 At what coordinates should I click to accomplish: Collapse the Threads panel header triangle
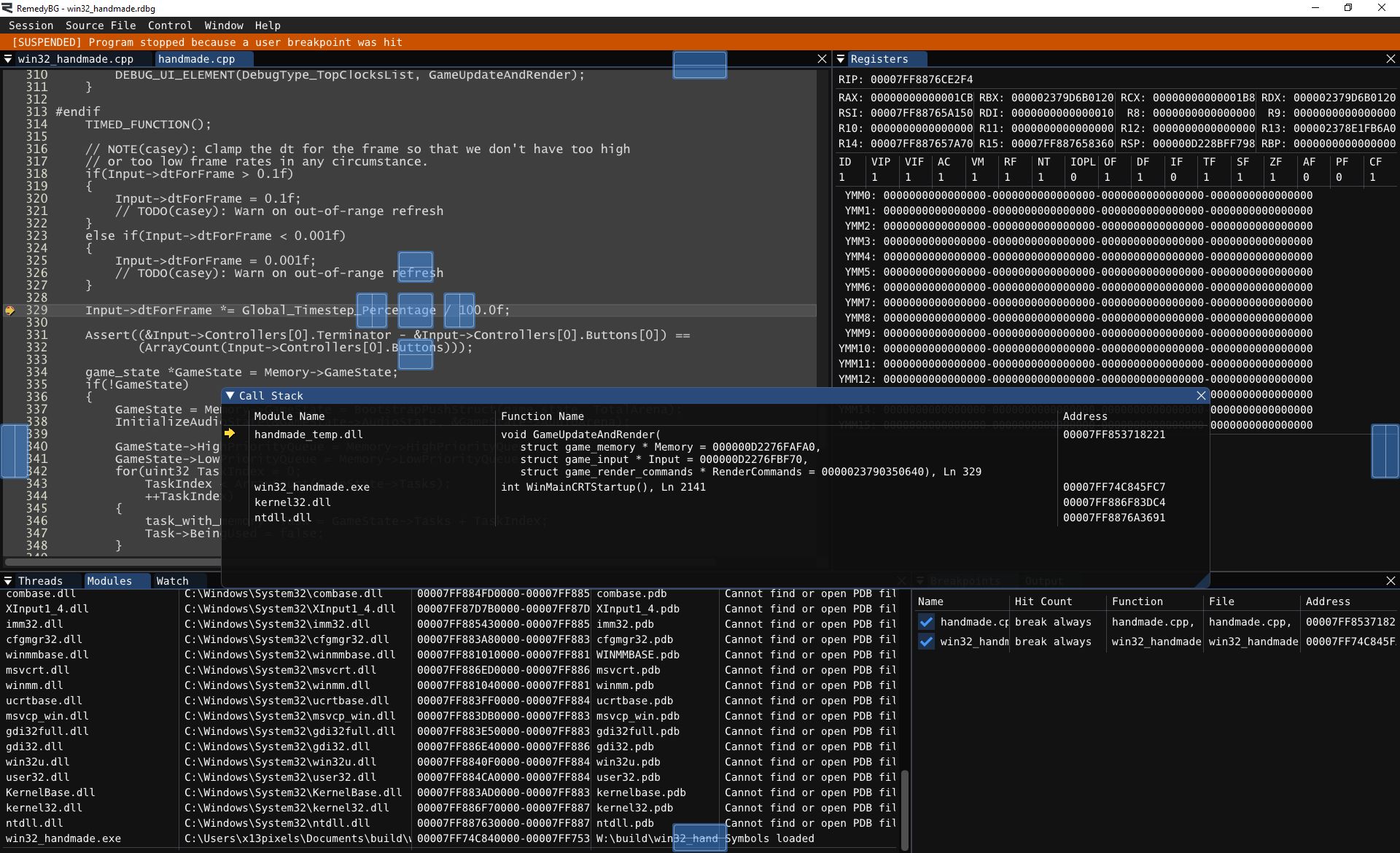[x=9, y=580]
